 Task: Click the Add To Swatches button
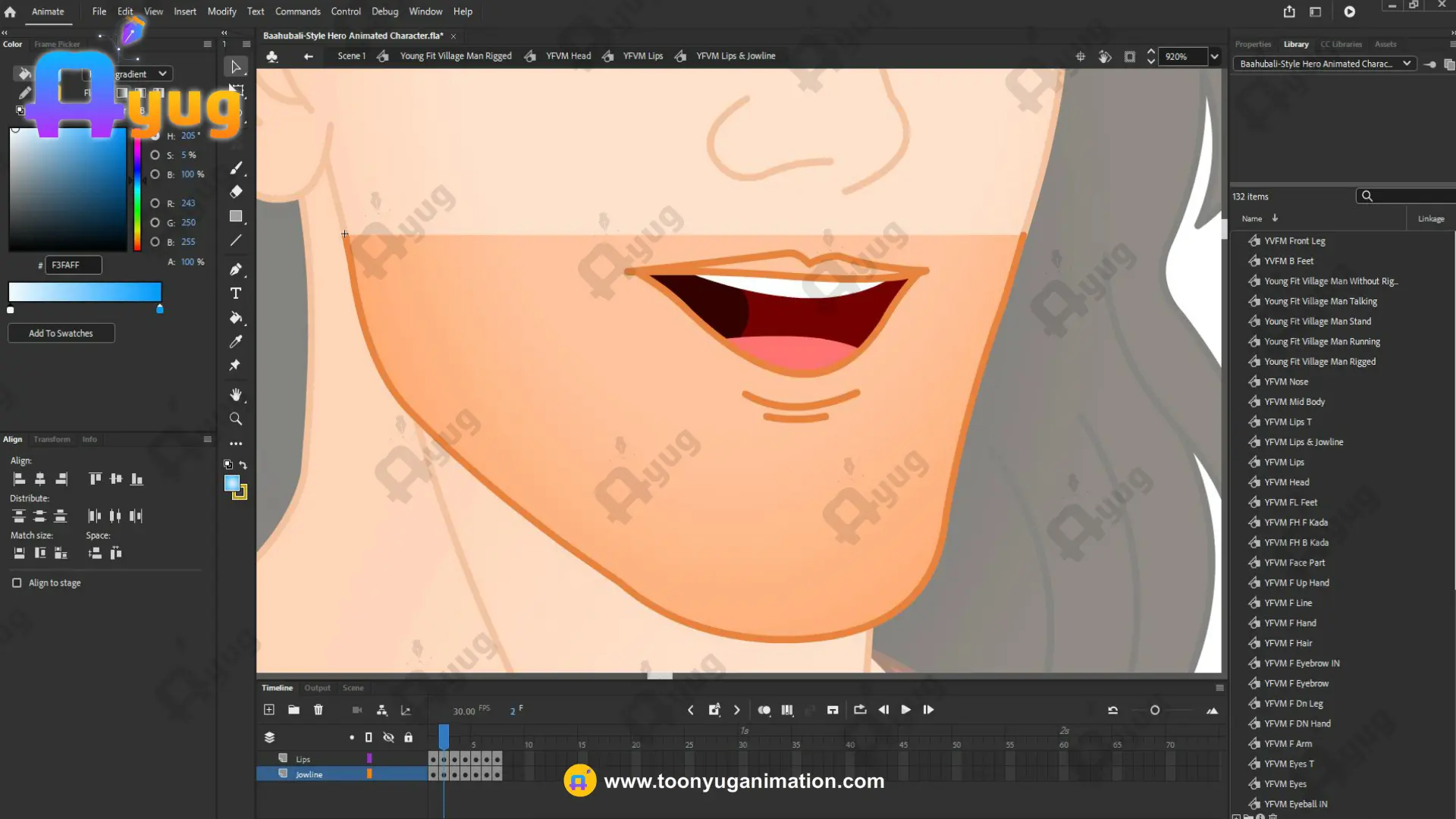click(x=61, y=333)
